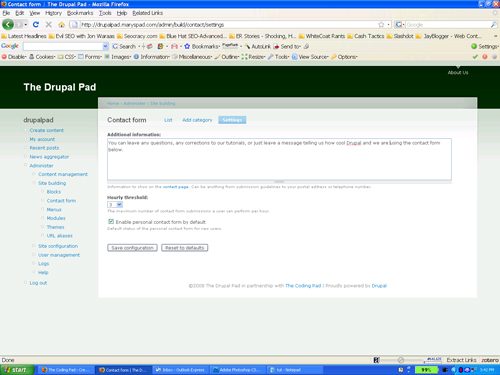Click View Source in developer toolbar
Image resolution: width=500 pixels, height=375 pixels.
pos(310,57)
